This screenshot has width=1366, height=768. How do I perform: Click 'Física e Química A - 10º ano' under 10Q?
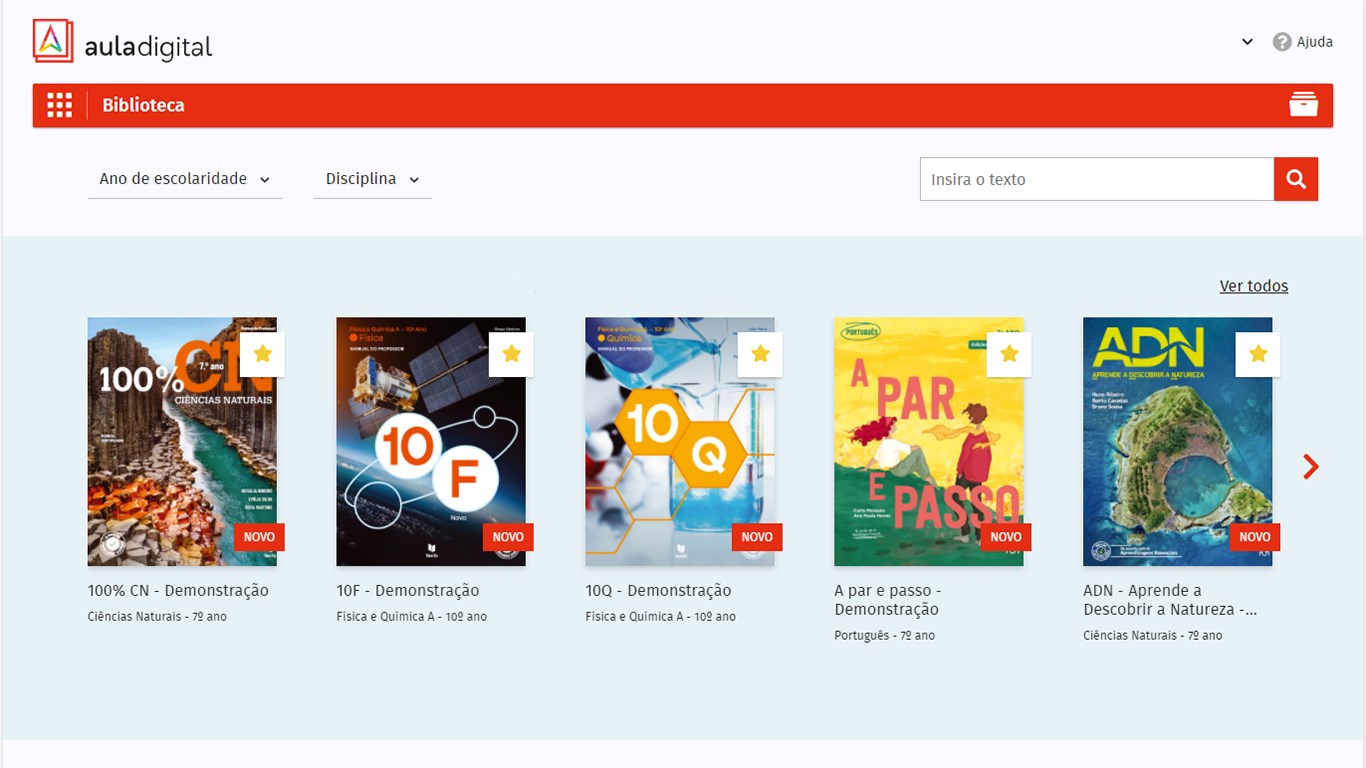click(x=661, y=616)
